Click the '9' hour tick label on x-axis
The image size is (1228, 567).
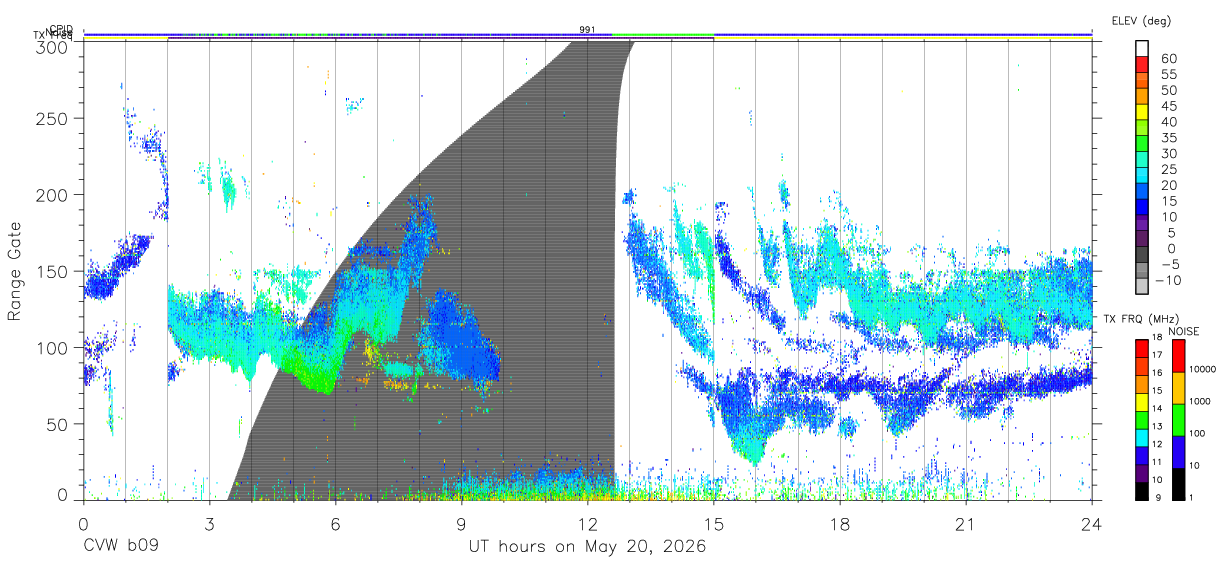coord(461,524)
